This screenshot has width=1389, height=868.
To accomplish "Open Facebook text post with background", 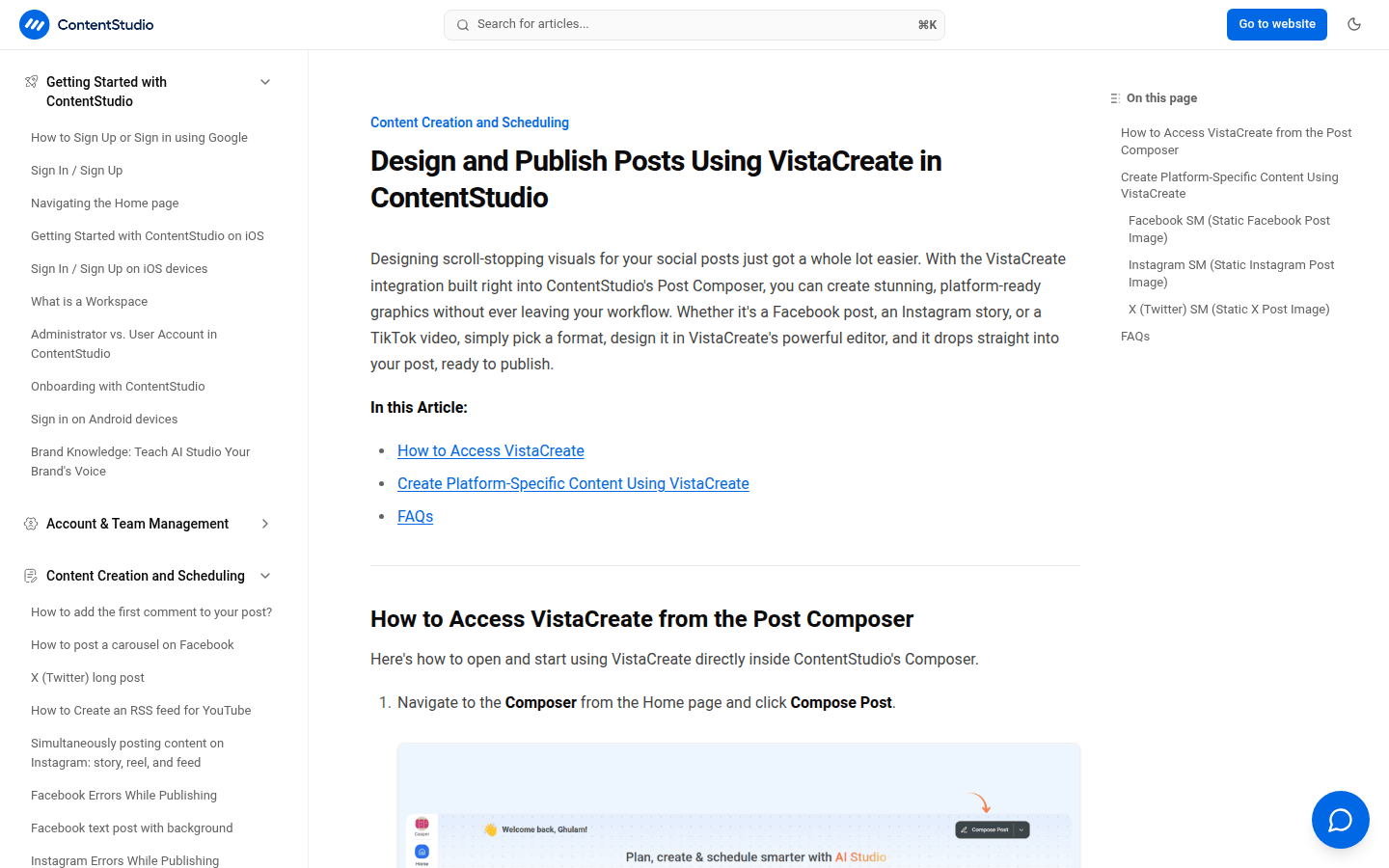I will click(132, 828).
